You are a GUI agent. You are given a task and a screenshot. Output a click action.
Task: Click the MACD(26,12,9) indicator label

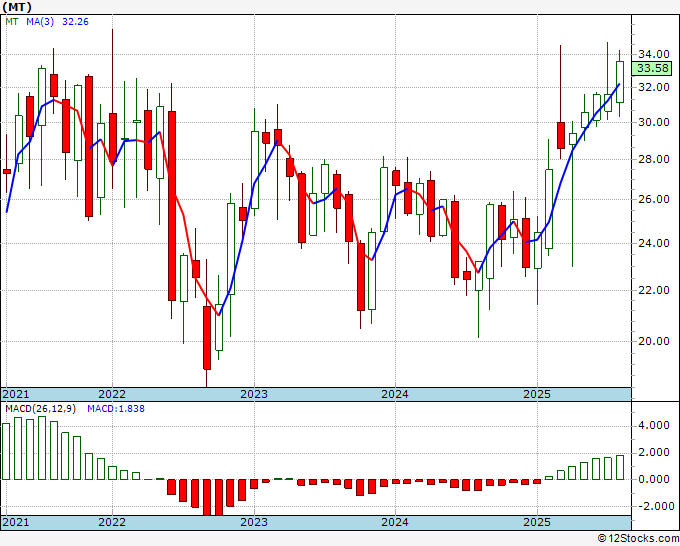(40, 409)
